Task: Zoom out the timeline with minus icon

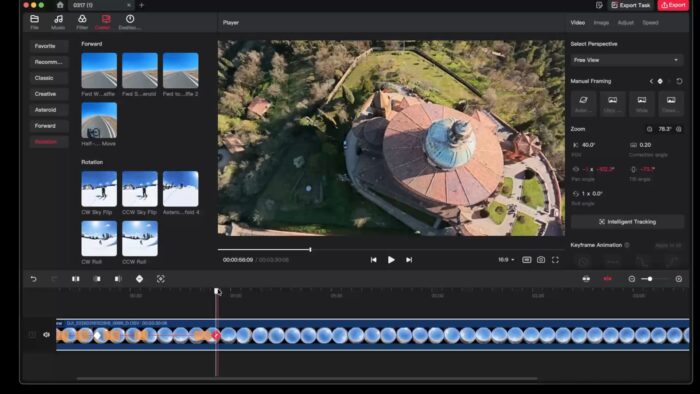Action: 632,279
